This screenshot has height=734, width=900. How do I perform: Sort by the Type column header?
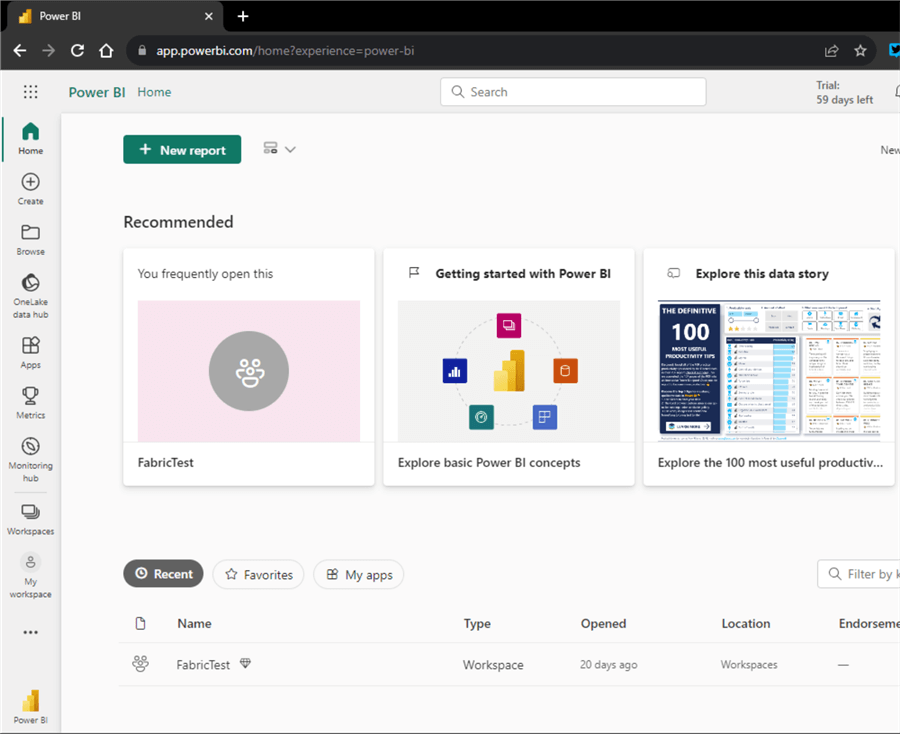point(477,624)
